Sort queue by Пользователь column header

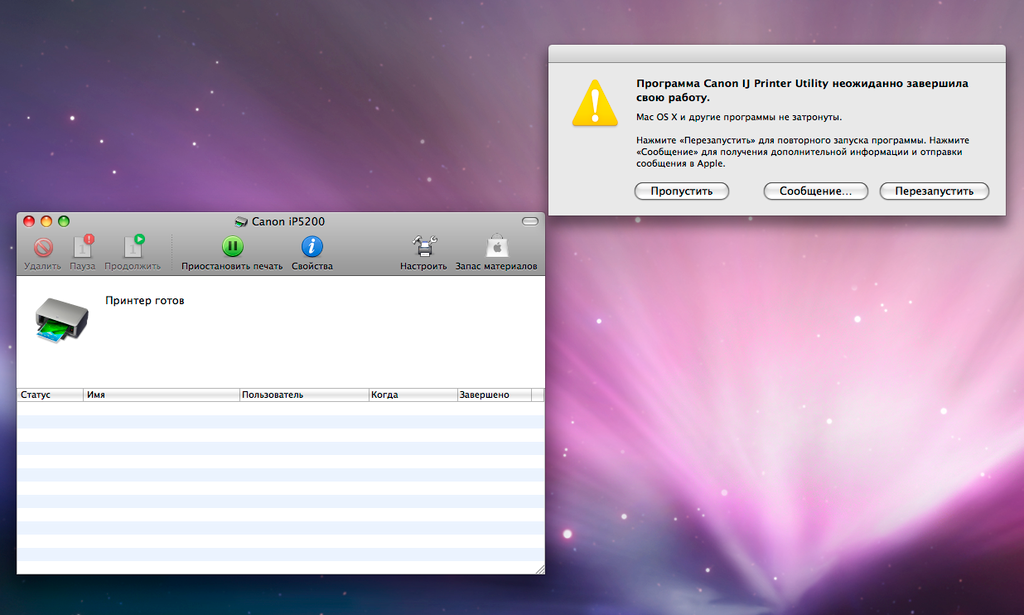[304, 395]
